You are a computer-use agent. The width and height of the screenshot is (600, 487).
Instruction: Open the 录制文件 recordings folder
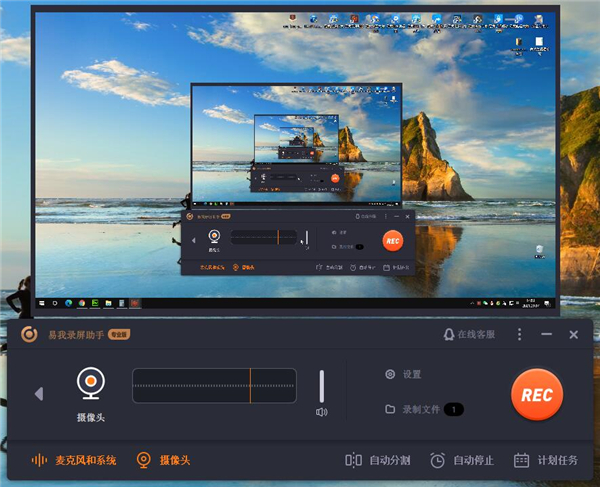415,409
